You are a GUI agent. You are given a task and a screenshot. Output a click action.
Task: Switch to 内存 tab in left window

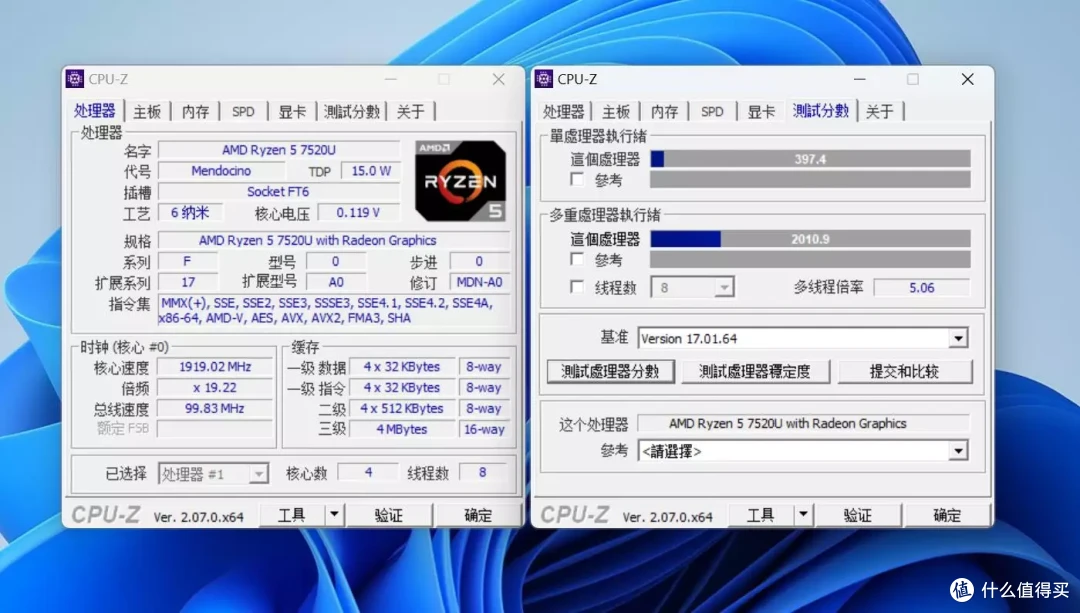(195, 112)
